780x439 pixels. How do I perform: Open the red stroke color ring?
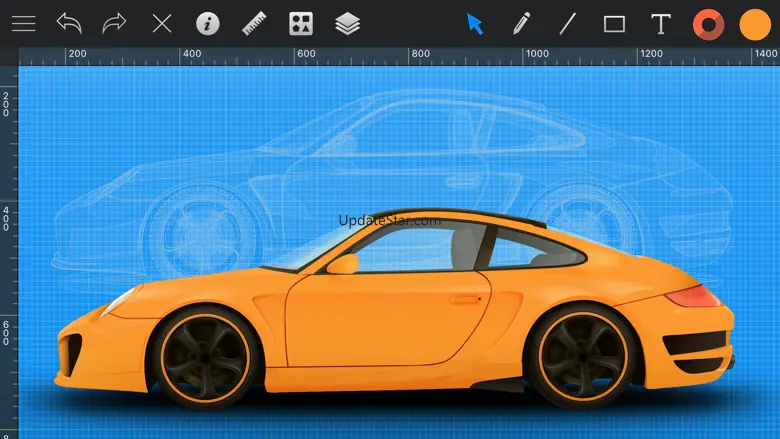point(708,24)
